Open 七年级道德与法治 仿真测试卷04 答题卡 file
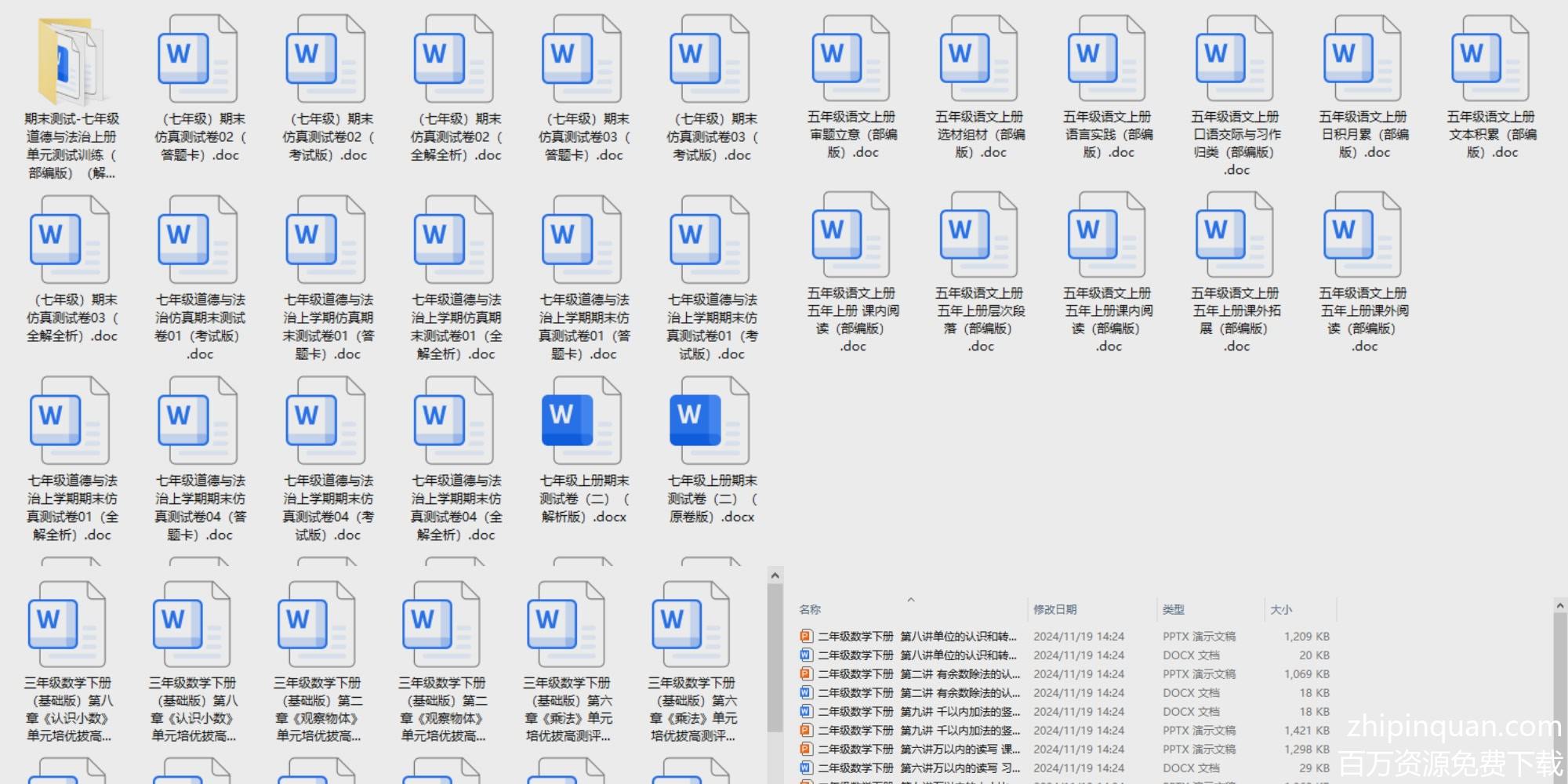Viewport: 1568px width, 784px height. pos(199,422)
